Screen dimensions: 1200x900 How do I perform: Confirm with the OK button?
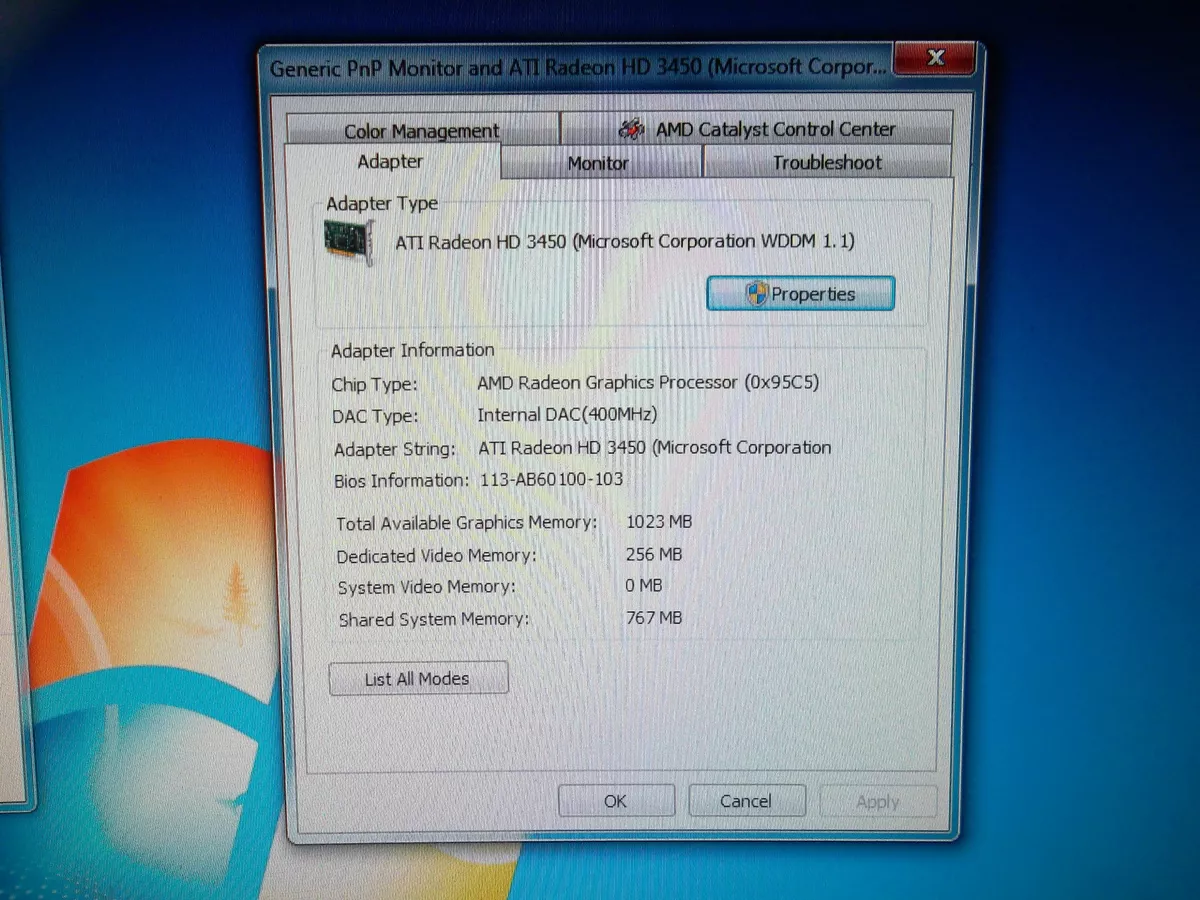tap(615, 801)
